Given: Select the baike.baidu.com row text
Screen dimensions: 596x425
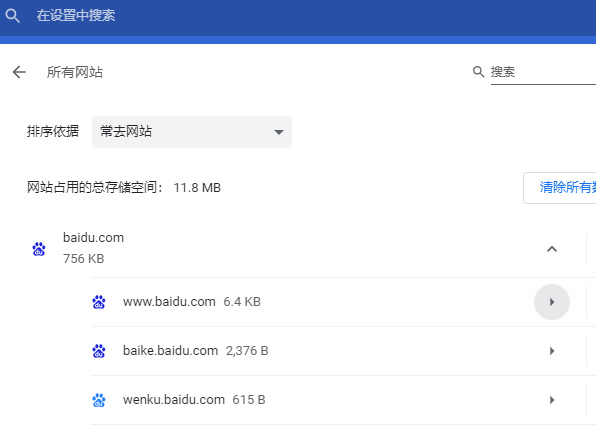Looking at the screenshot, I should (x=170, y=351).
